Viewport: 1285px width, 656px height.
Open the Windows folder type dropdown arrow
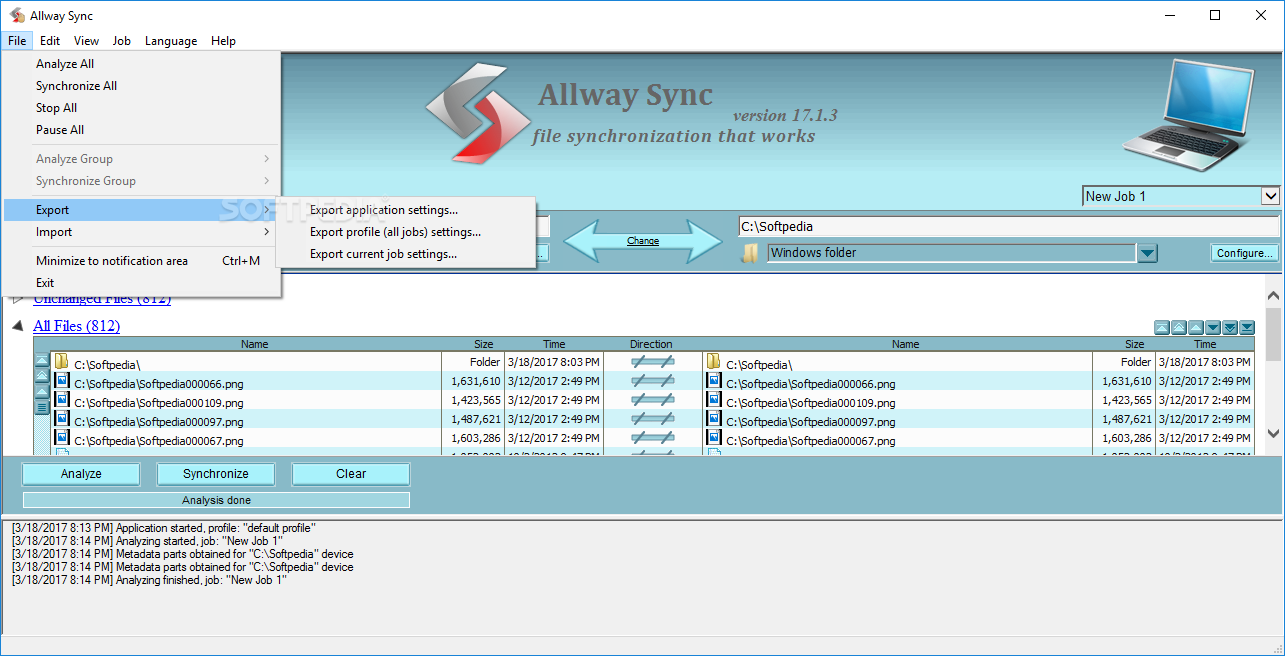(1147, 253)
